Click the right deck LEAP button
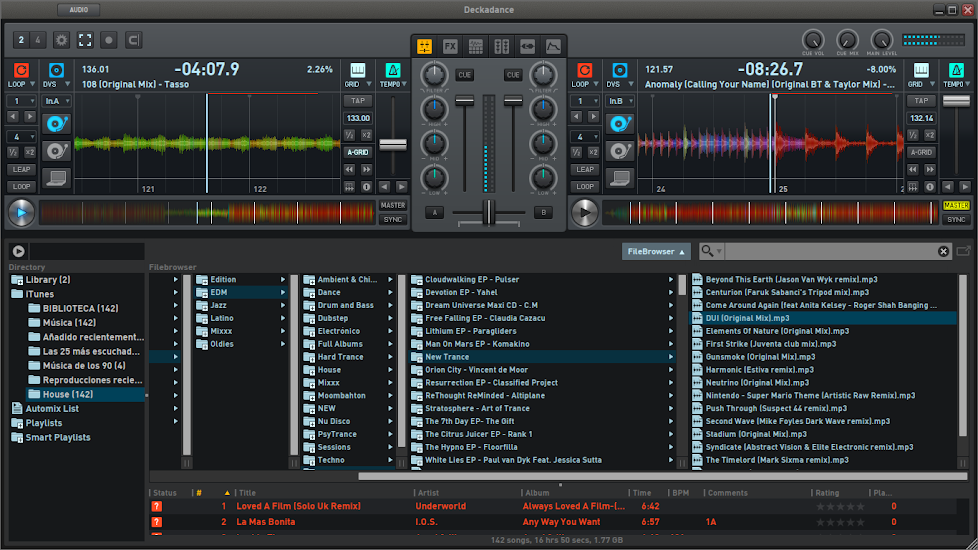This screenshot has width=978, height=550. tap(585, 170)
